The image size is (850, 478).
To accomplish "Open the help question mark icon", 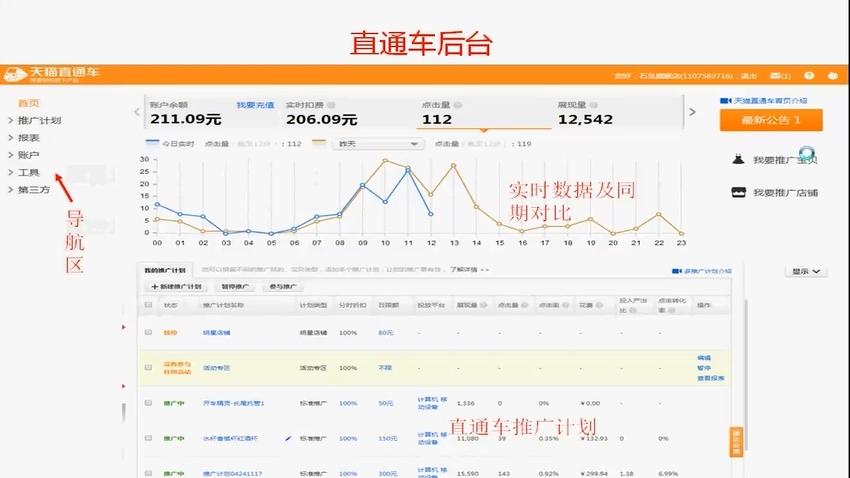I will [x=809, y=75].
